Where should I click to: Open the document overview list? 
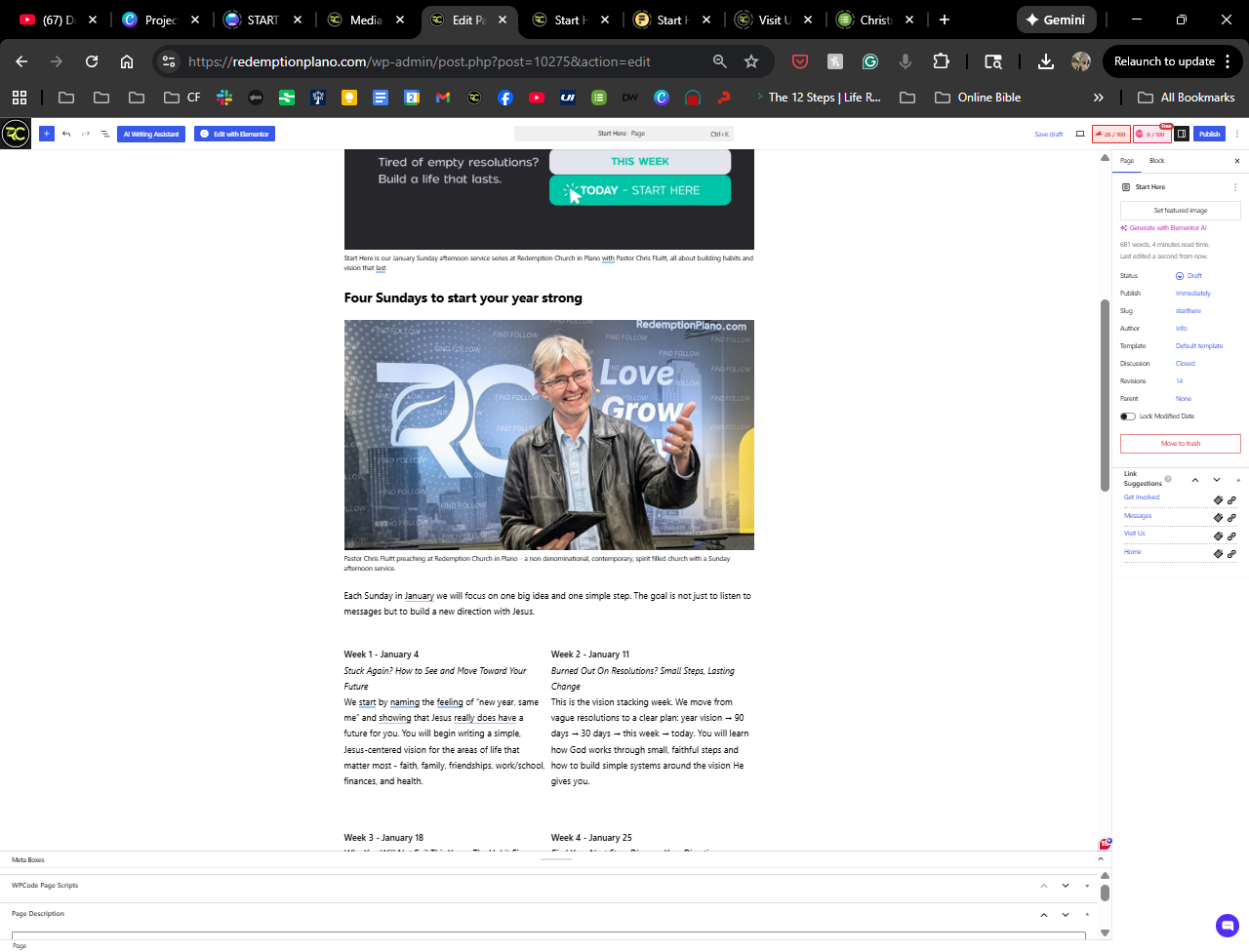coord(105,134)
